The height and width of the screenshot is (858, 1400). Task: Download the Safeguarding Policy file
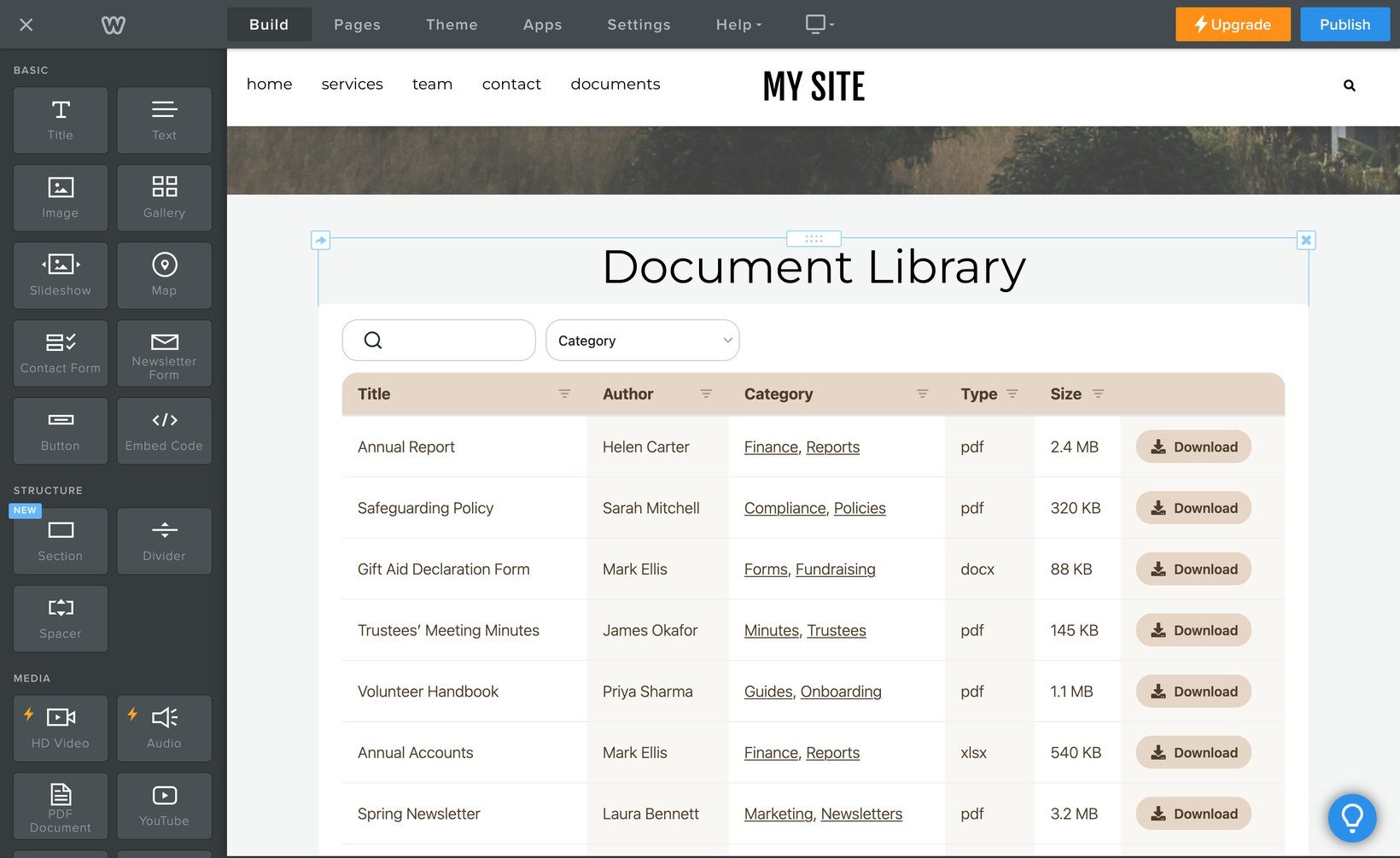coord(1193,508)
